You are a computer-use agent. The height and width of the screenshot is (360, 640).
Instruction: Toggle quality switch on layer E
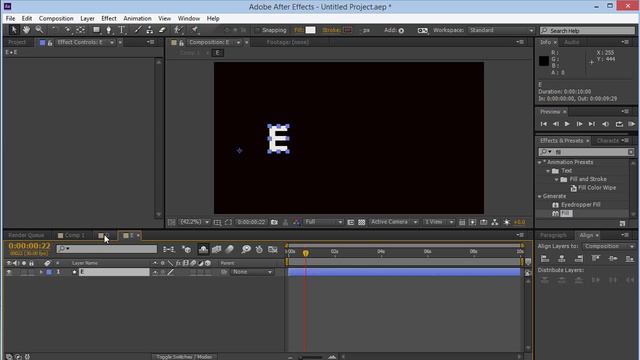click(x=171, y=272)
